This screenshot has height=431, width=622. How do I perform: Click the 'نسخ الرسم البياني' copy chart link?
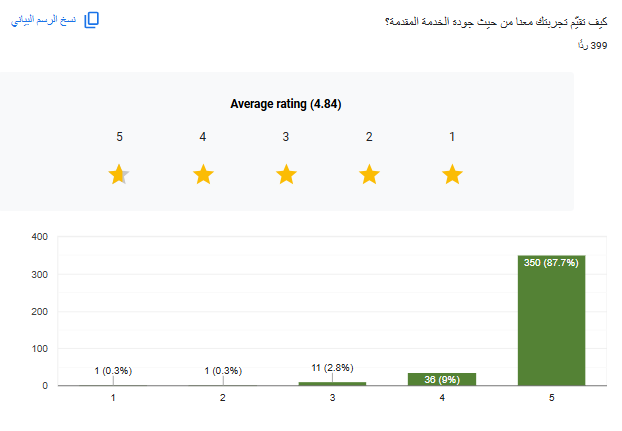click(x=43, y=20)
